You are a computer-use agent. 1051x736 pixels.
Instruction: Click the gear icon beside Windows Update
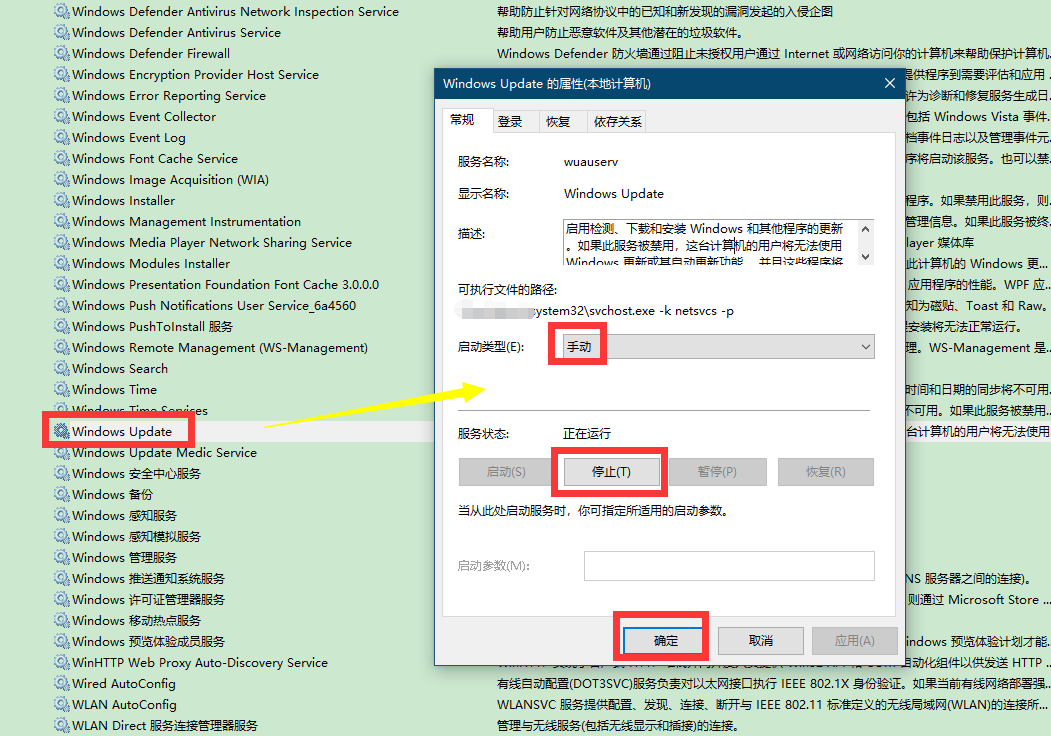[62, 431]
